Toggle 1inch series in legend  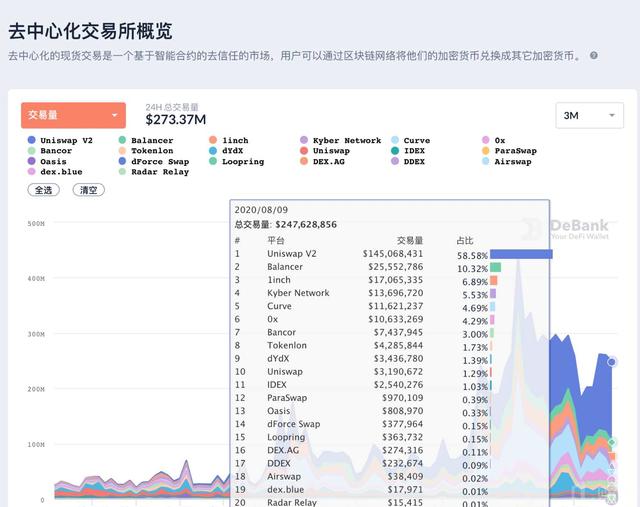pos(229,140)
